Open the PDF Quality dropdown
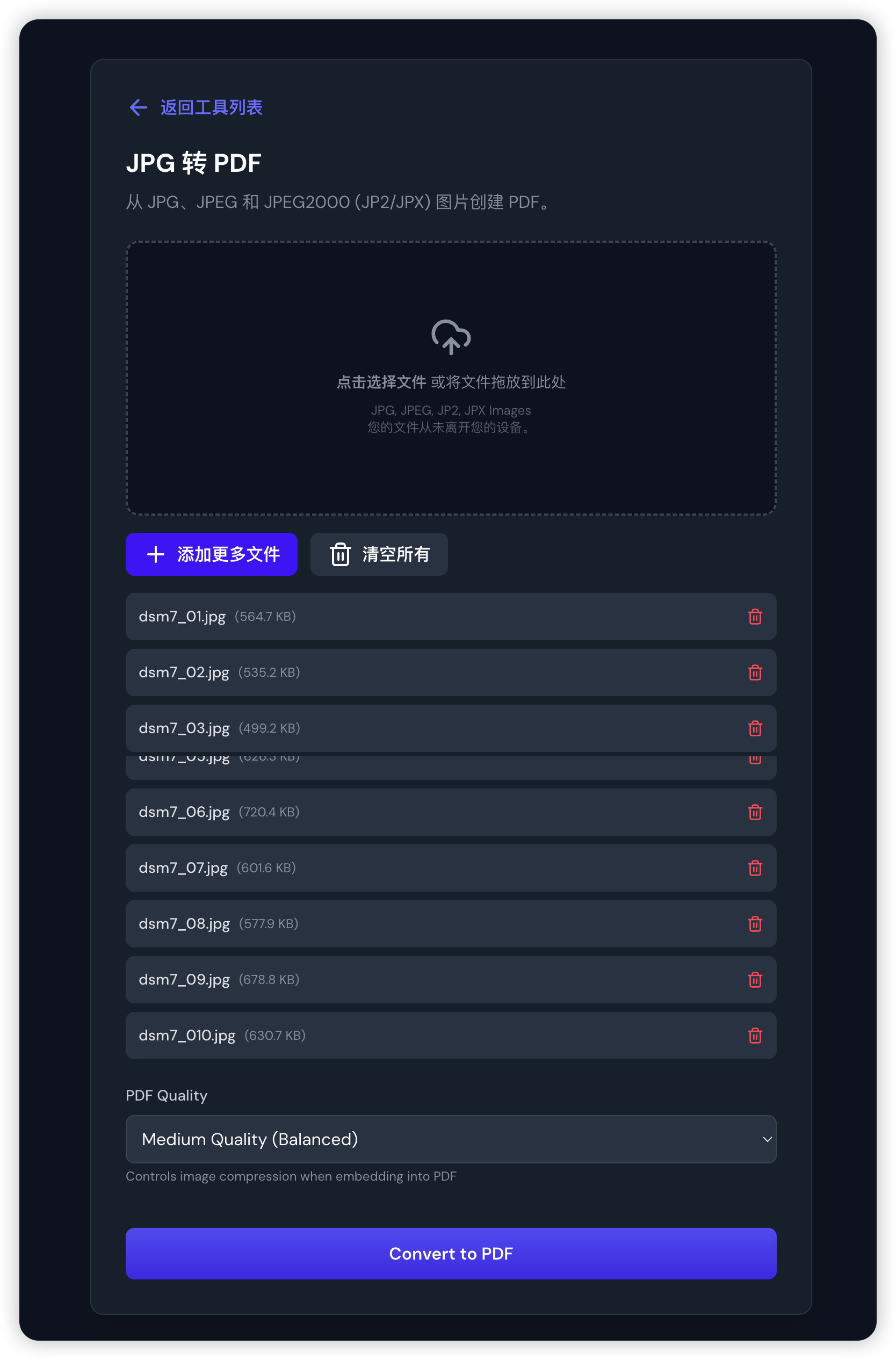Screen dimensions: 896x1360 [x=450, y=1139]
